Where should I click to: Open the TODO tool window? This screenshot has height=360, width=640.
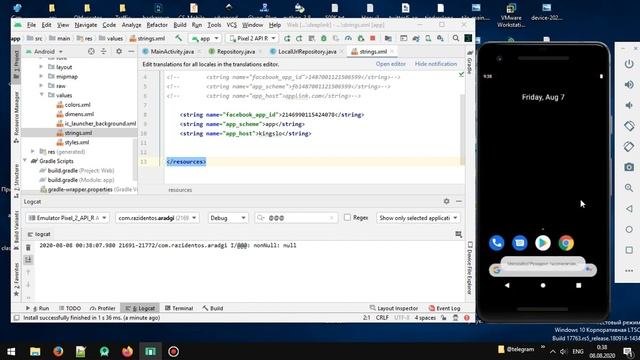click(70, 308)
